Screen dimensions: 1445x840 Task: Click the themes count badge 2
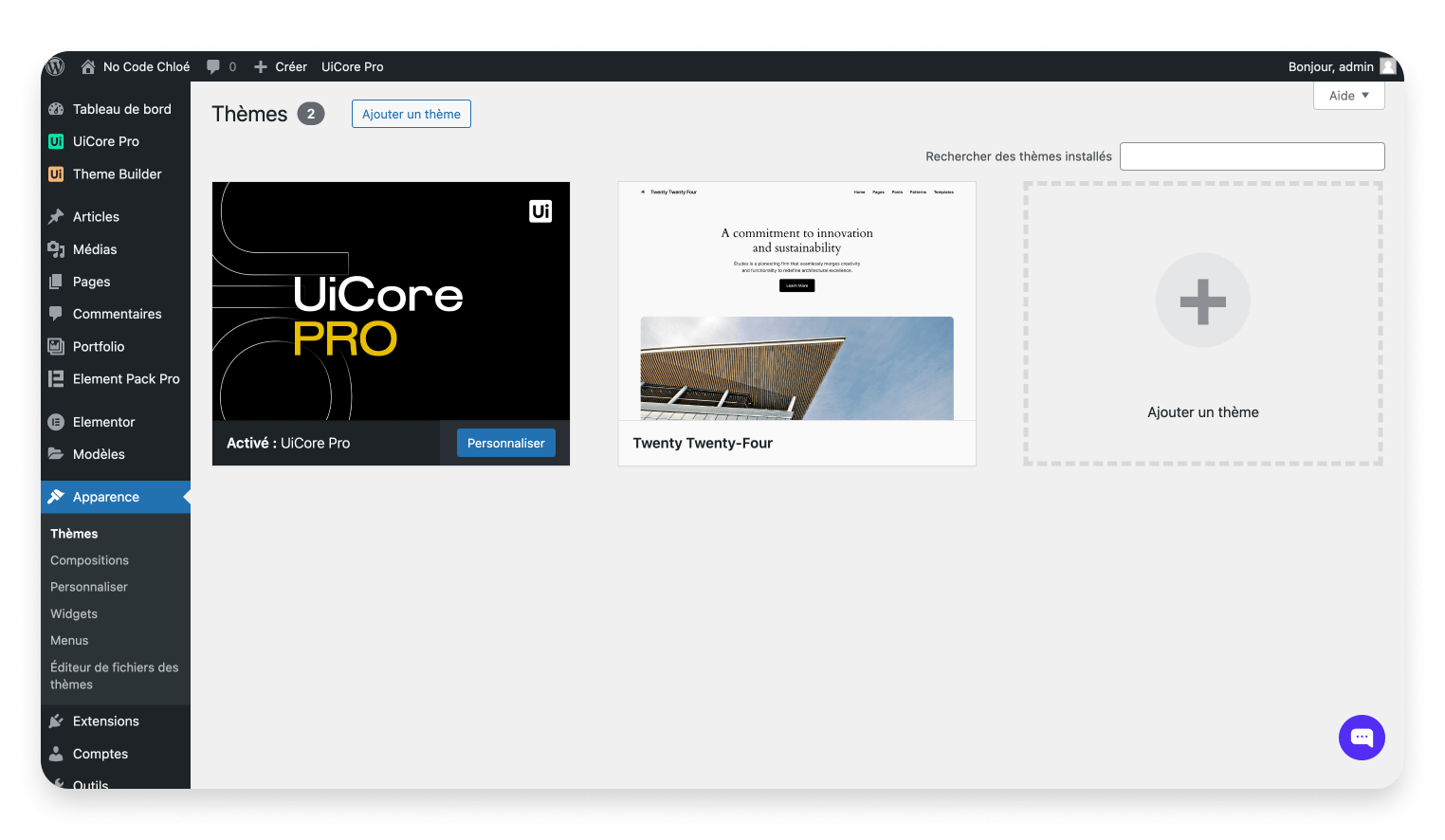[x=311, y=114]
